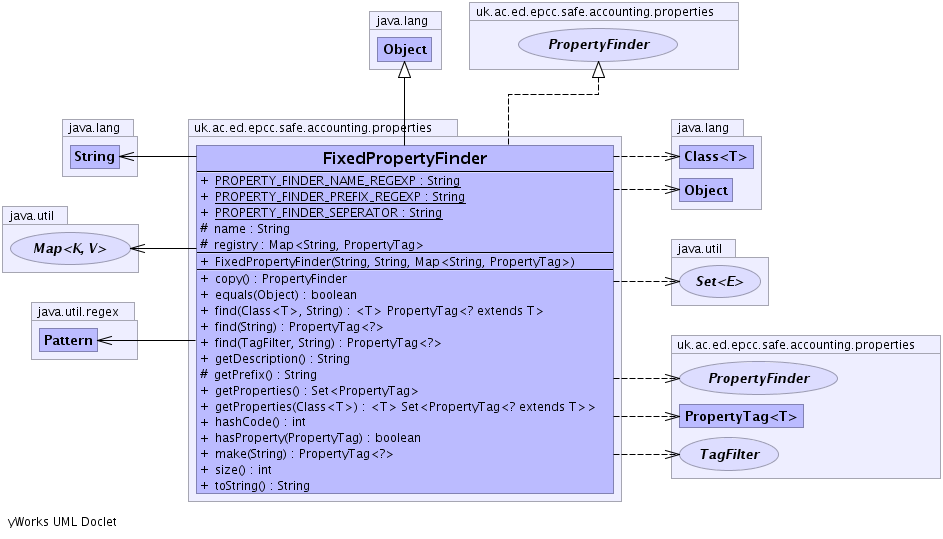The image size is (943, 539).
Task: Select the registry : Map field entry
Action: pos(318,245)
